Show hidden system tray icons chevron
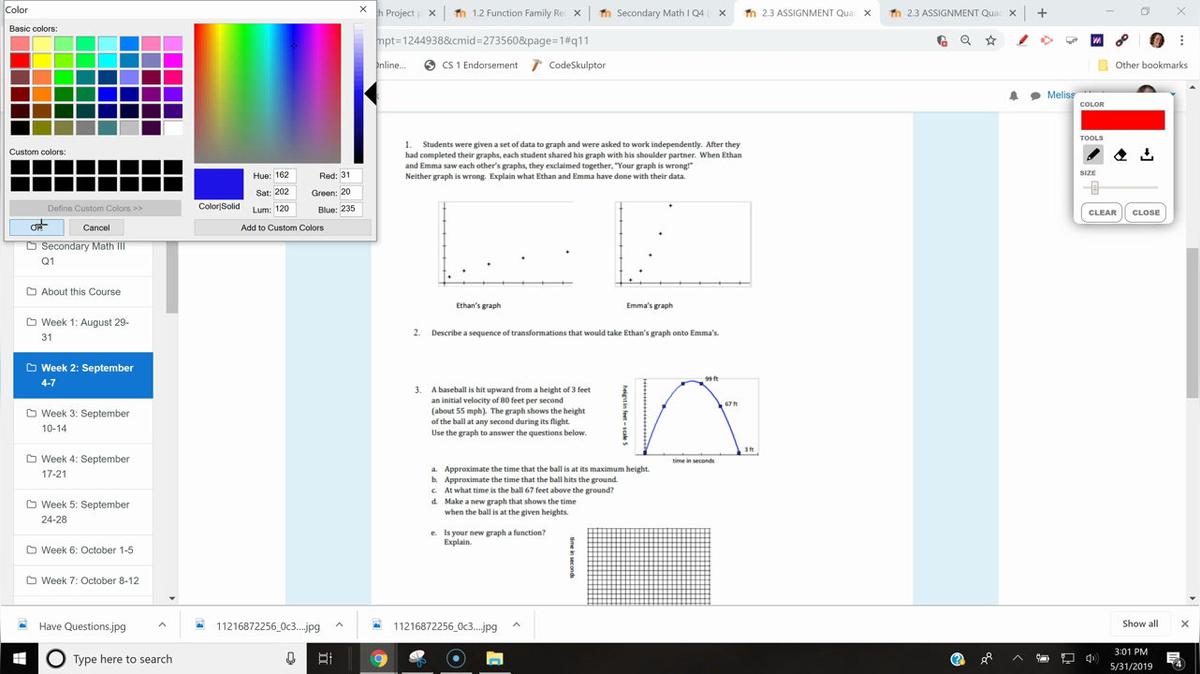Viewport: 1200px width, 674px height. [1016, 659]
